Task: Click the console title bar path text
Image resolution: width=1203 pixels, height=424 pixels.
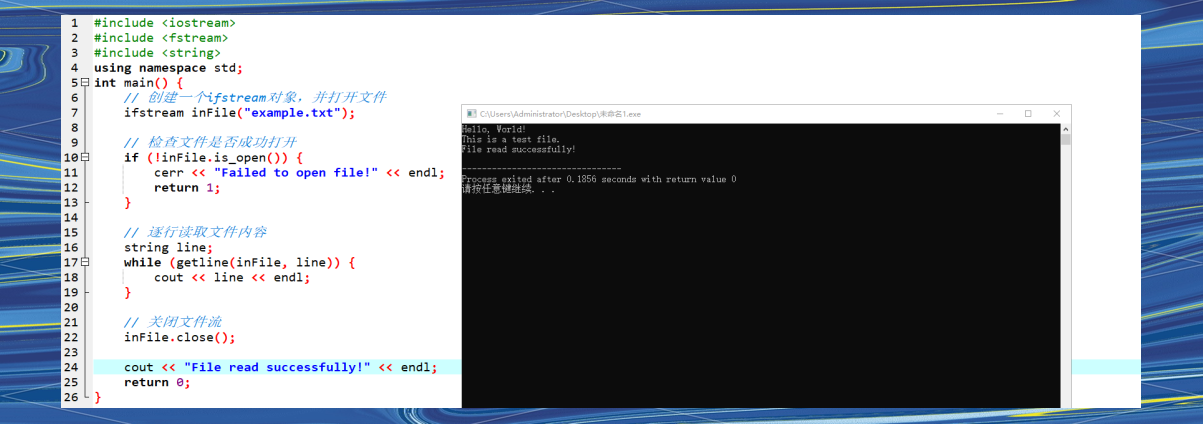Action: [560, 114]
